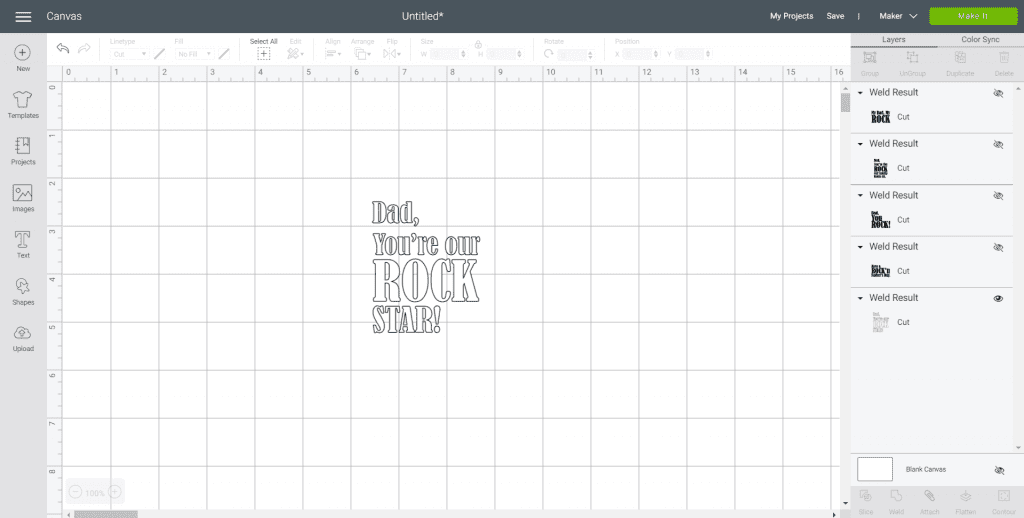Viewport: 1024px width, 518px height.
Task: Click the Linetype color swatch
Action: tap(159, 54)
